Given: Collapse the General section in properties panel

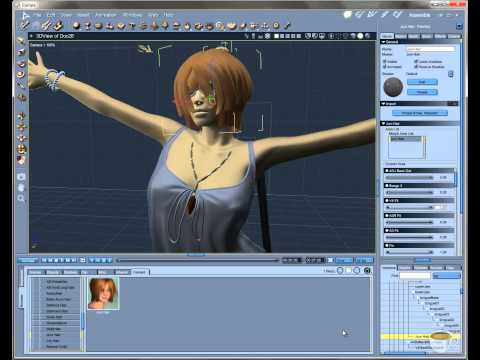Looking at the screenshot, I should point(383,42).
